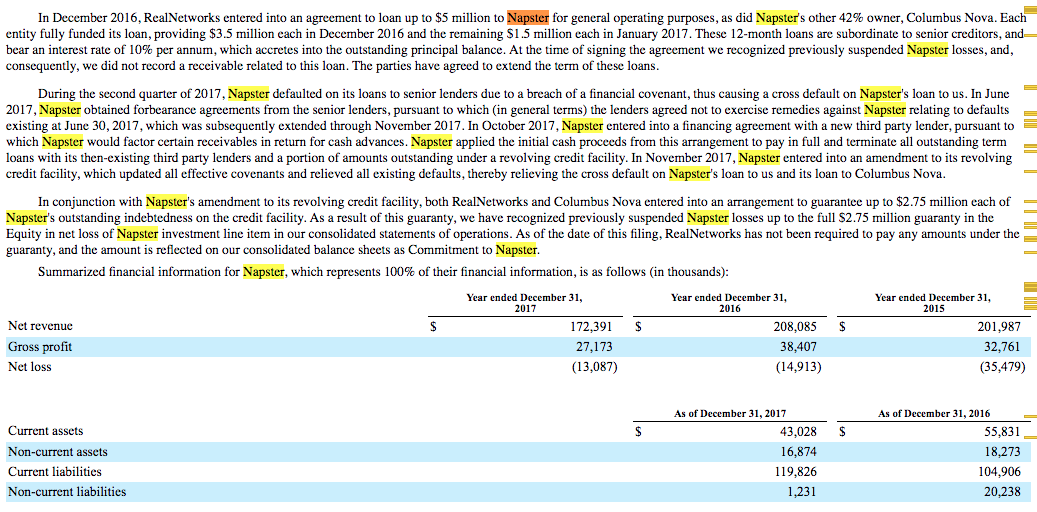Click the "Net revenue" row label
The height and width of the screenshot is (512, 1037).
(40, 326)
